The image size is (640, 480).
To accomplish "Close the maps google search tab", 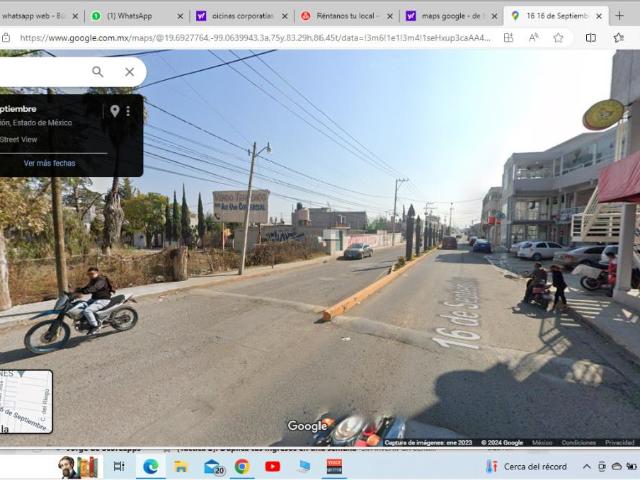I will [x=494, y=16].
